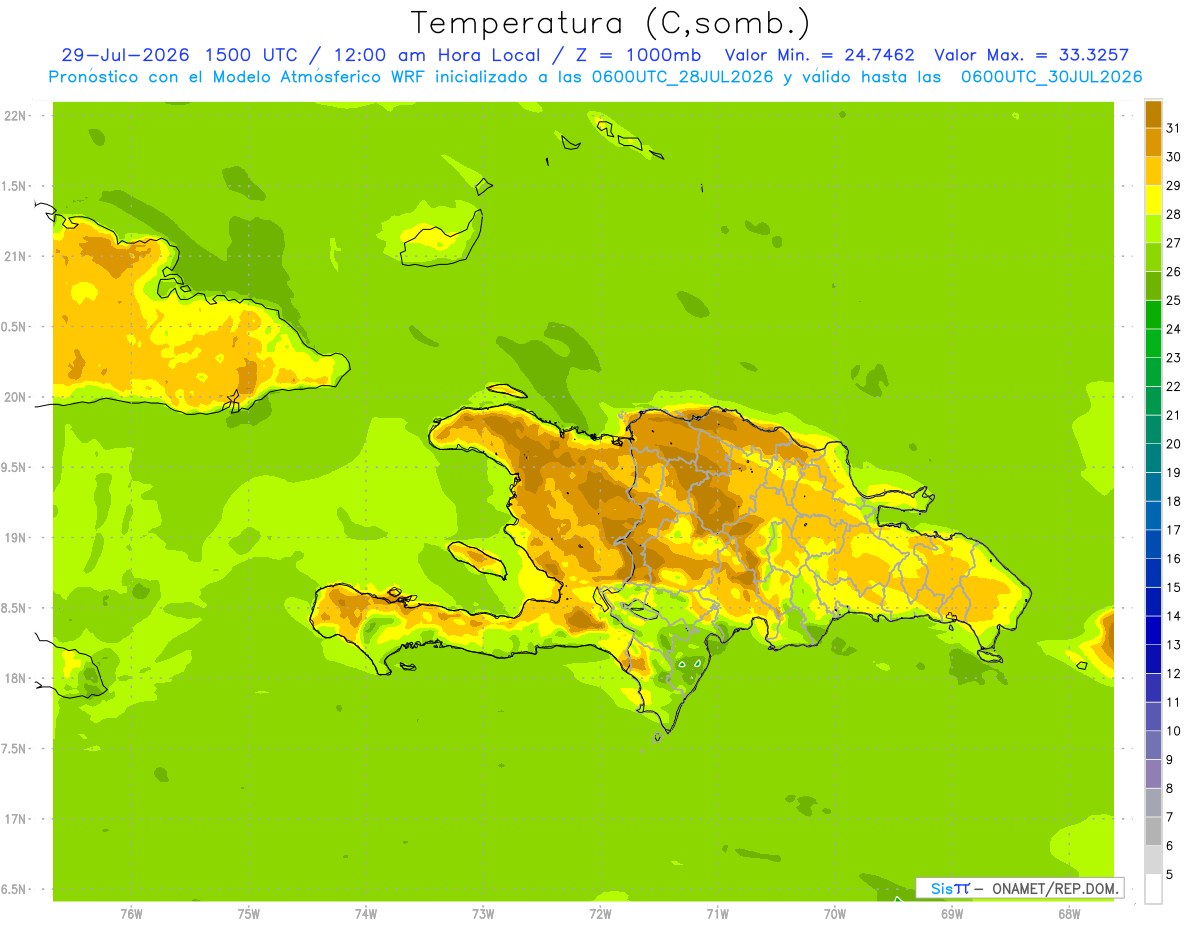Click the 20N latitude label
The width and height of the screenshot is (1200, 927).
pos(15,397)
